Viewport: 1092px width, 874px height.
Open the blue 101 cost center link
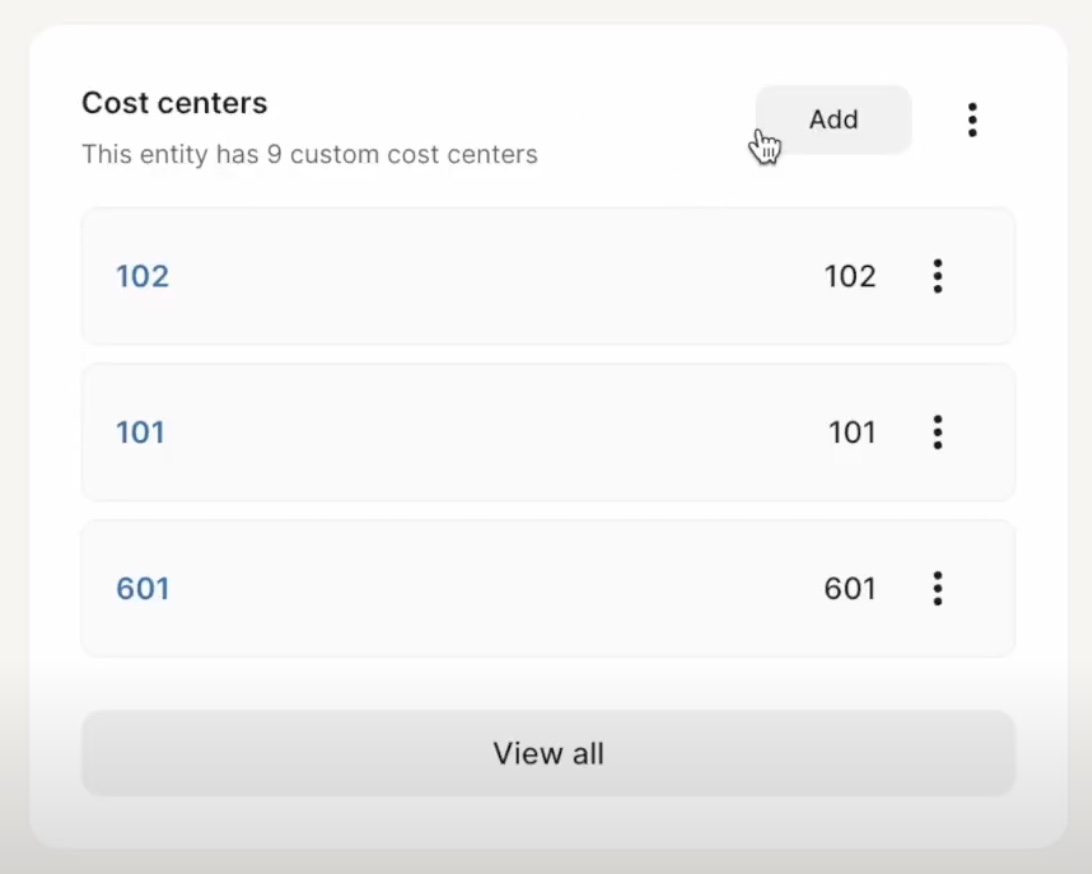(x=140, y=432)
